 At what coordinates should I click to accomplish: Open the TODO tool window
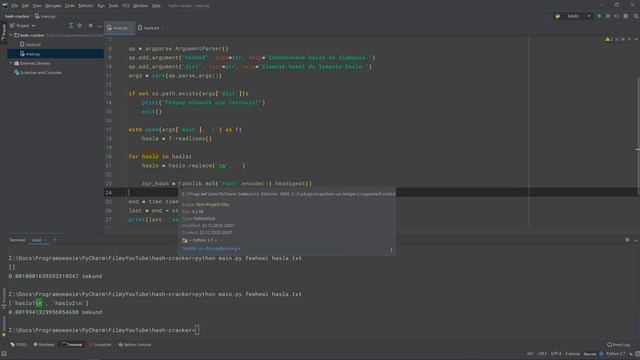coord(19,344)
